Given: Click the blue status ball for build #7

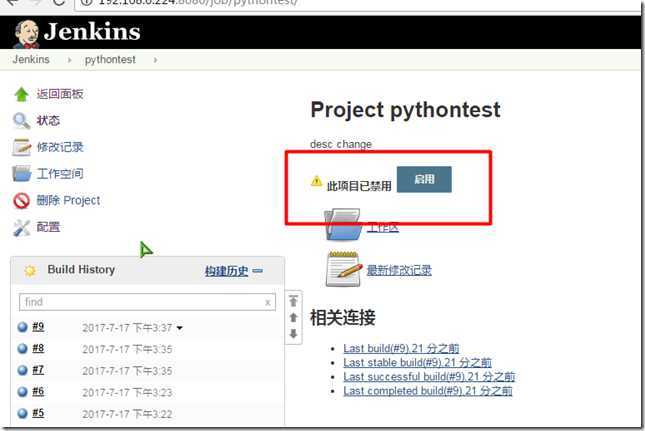Looking at the screenshot, I should pos(23,370).
